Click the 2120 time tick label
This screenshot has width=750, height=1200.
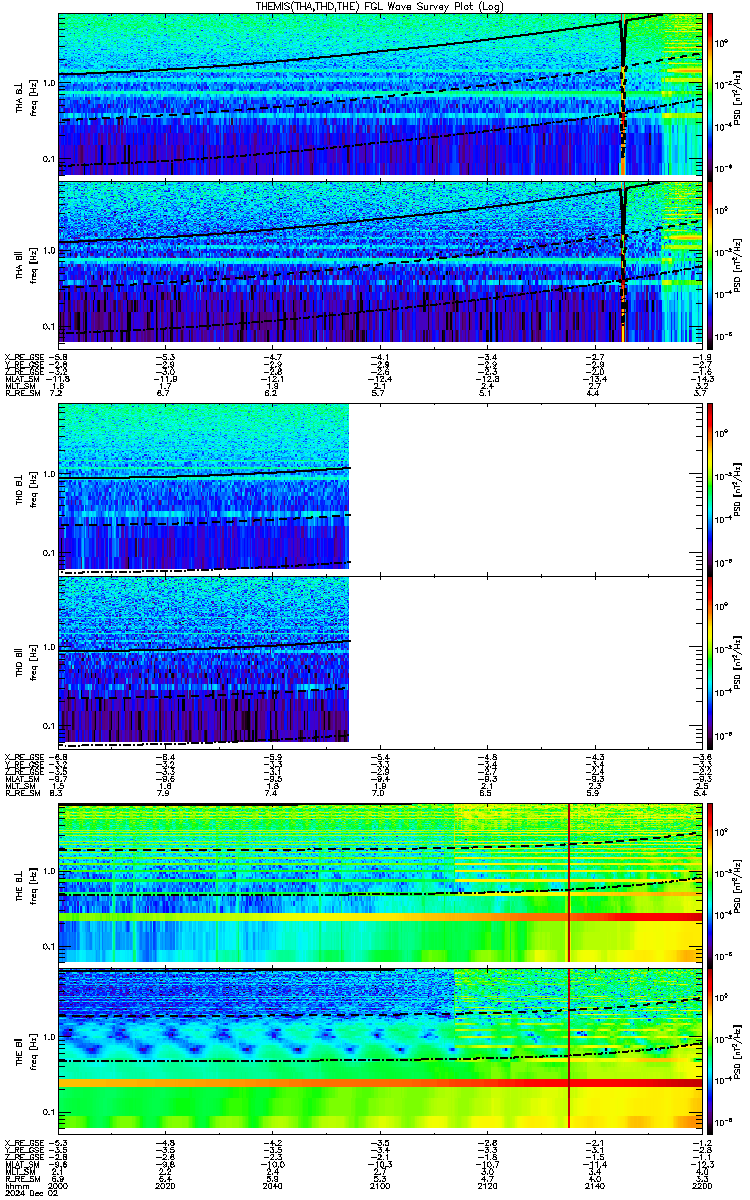[x=486, y=1186]
